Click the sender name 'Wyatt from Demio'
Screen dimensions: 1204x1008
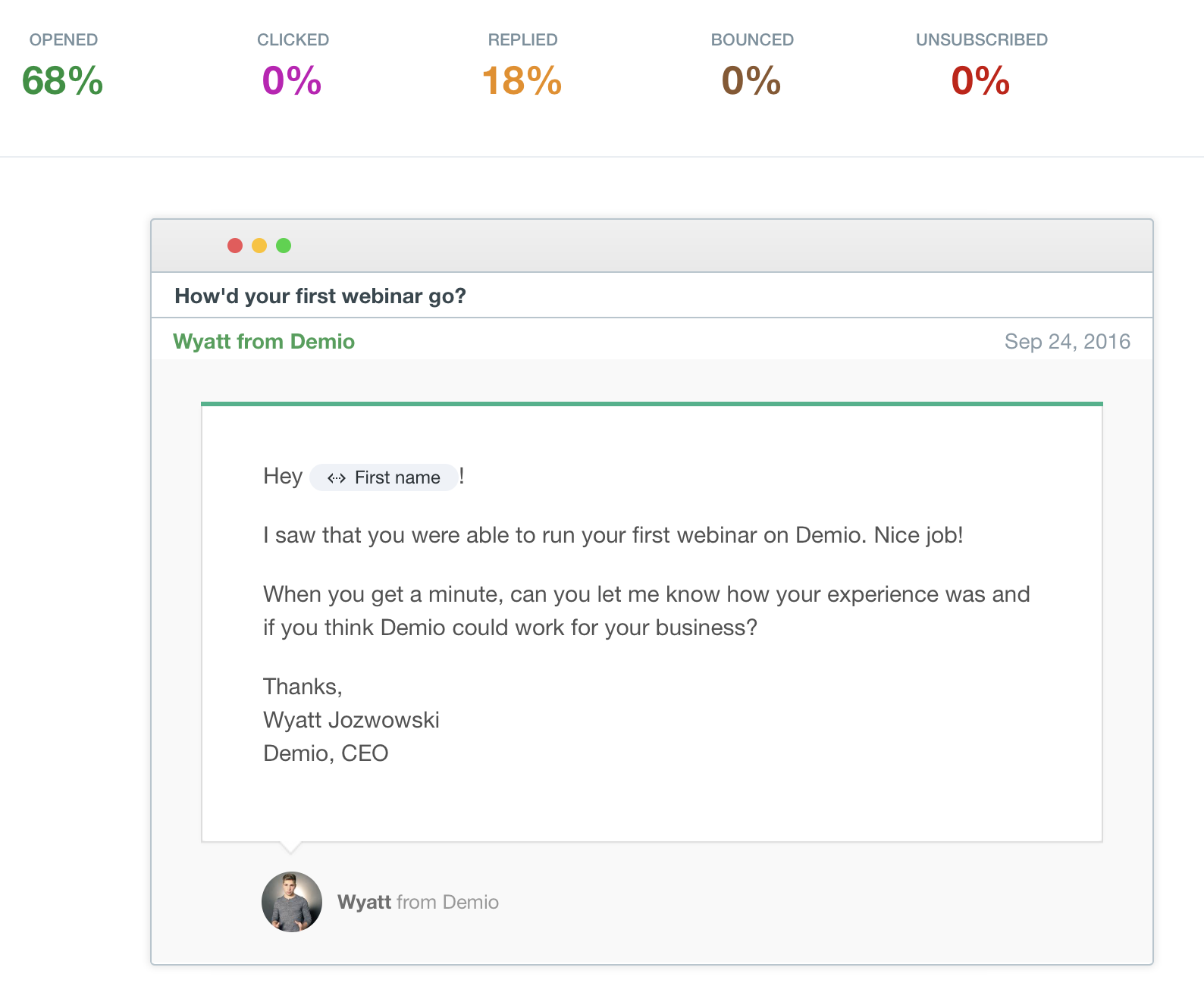(264, 341)
